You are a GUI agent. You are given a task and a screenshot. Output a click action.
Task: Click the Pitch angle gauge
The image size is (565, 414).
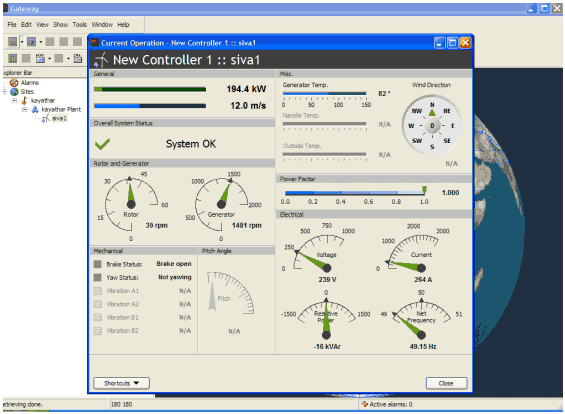(231, 293)
